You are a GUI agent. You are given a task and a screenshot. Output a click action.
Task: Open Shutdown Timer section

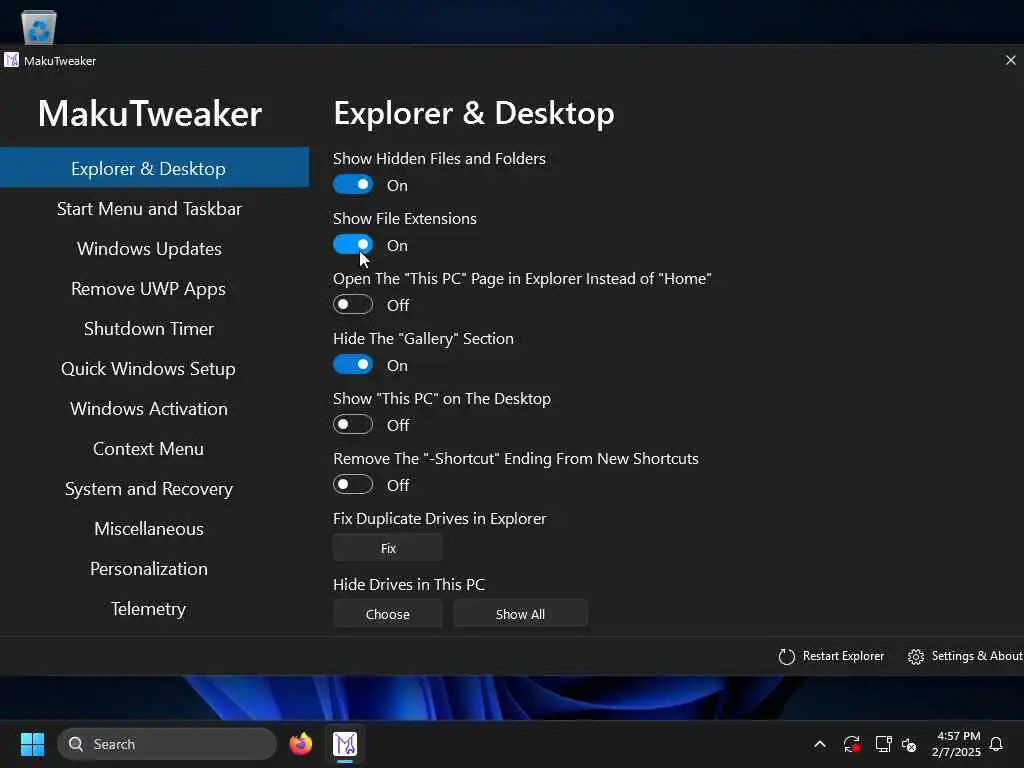tap(149, 328)
